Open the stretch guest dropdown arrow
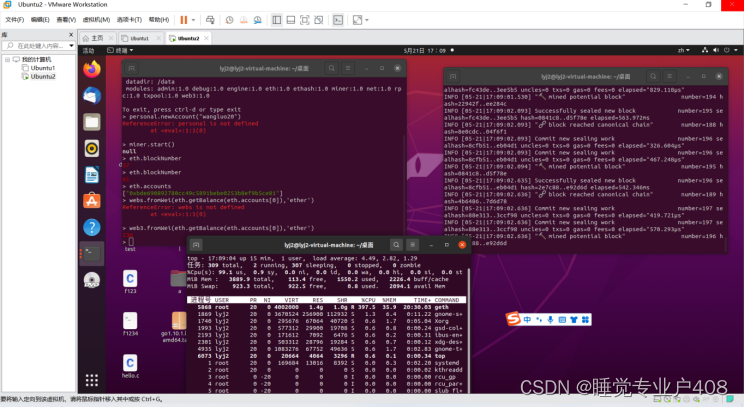This screenshot has height=408, width=744. [x=367, y=20]
